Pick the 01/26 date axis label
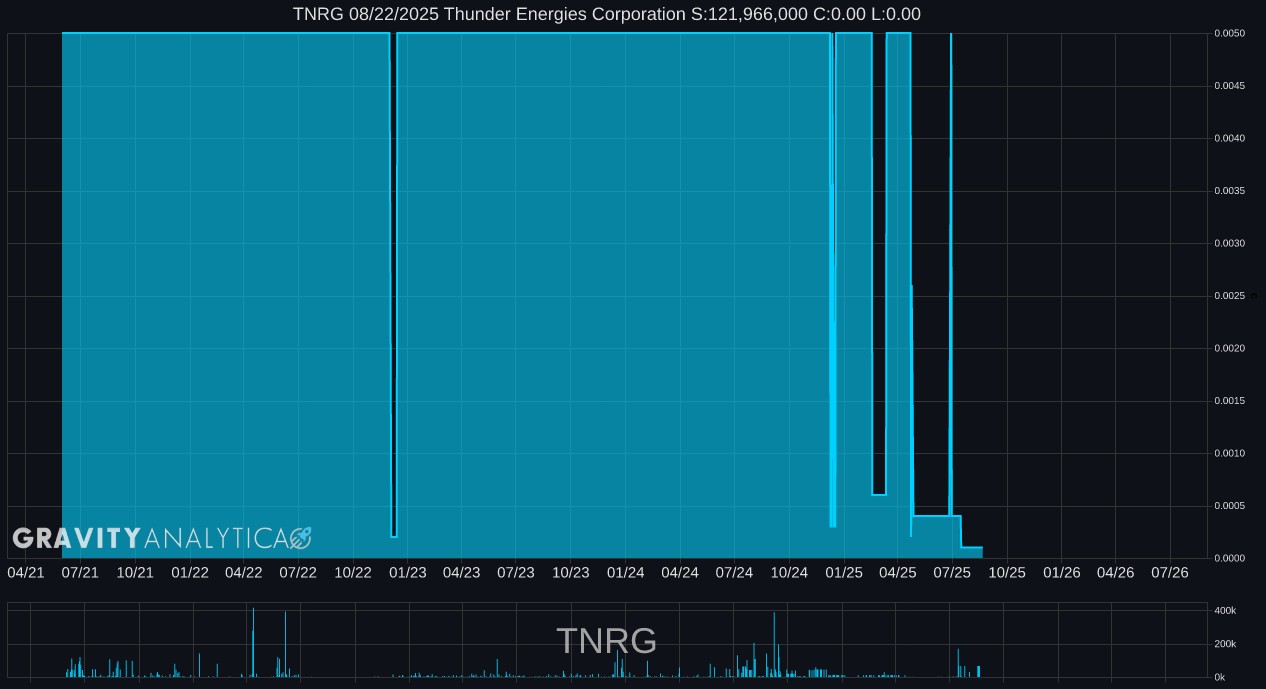 click(x=1062, y=572)
